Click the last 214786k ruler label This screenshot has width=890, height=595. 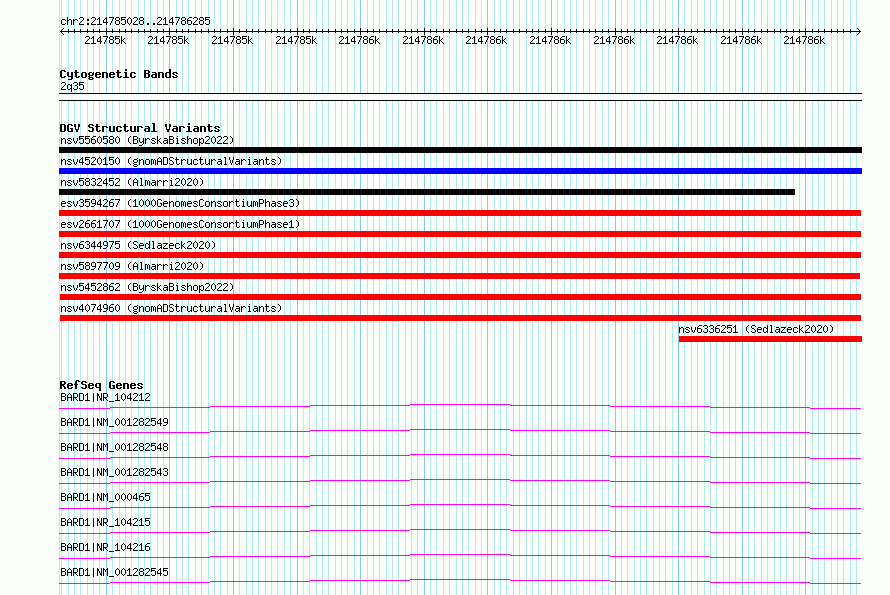coord(804,40)
